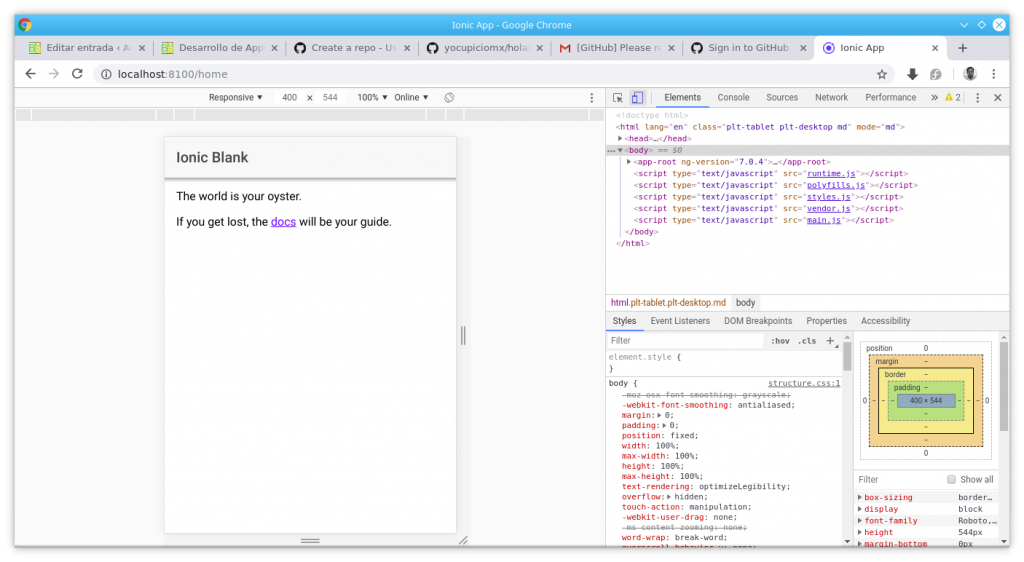This screenshot has width=1024, height=562.
Task: Expand the app-root element node
Action: point(629,162)
